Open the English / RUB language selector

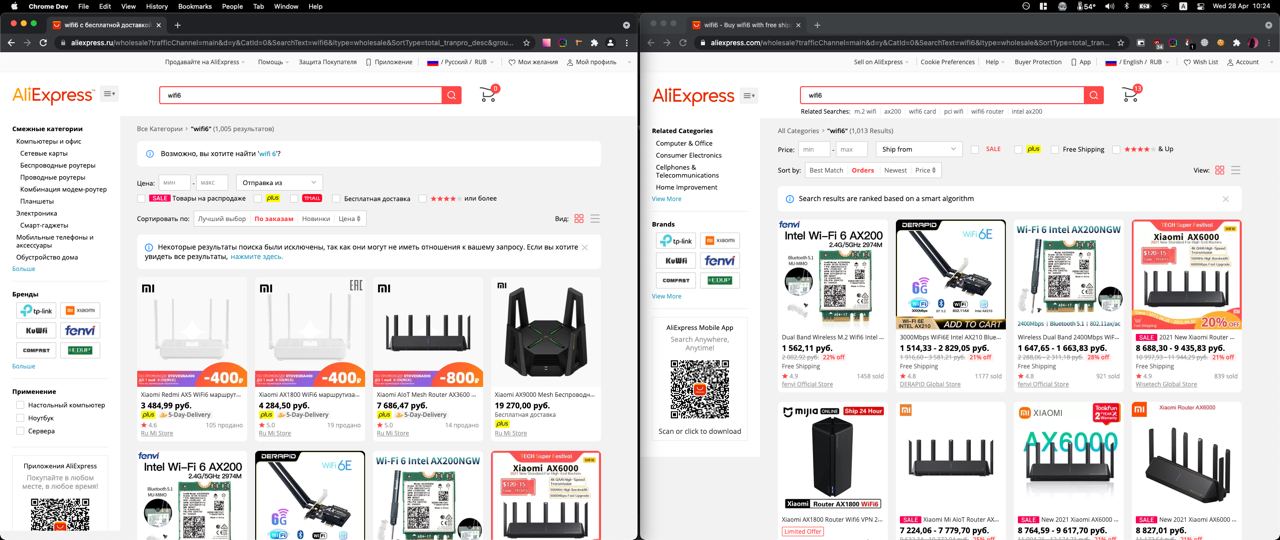[x=1138, y=62]
